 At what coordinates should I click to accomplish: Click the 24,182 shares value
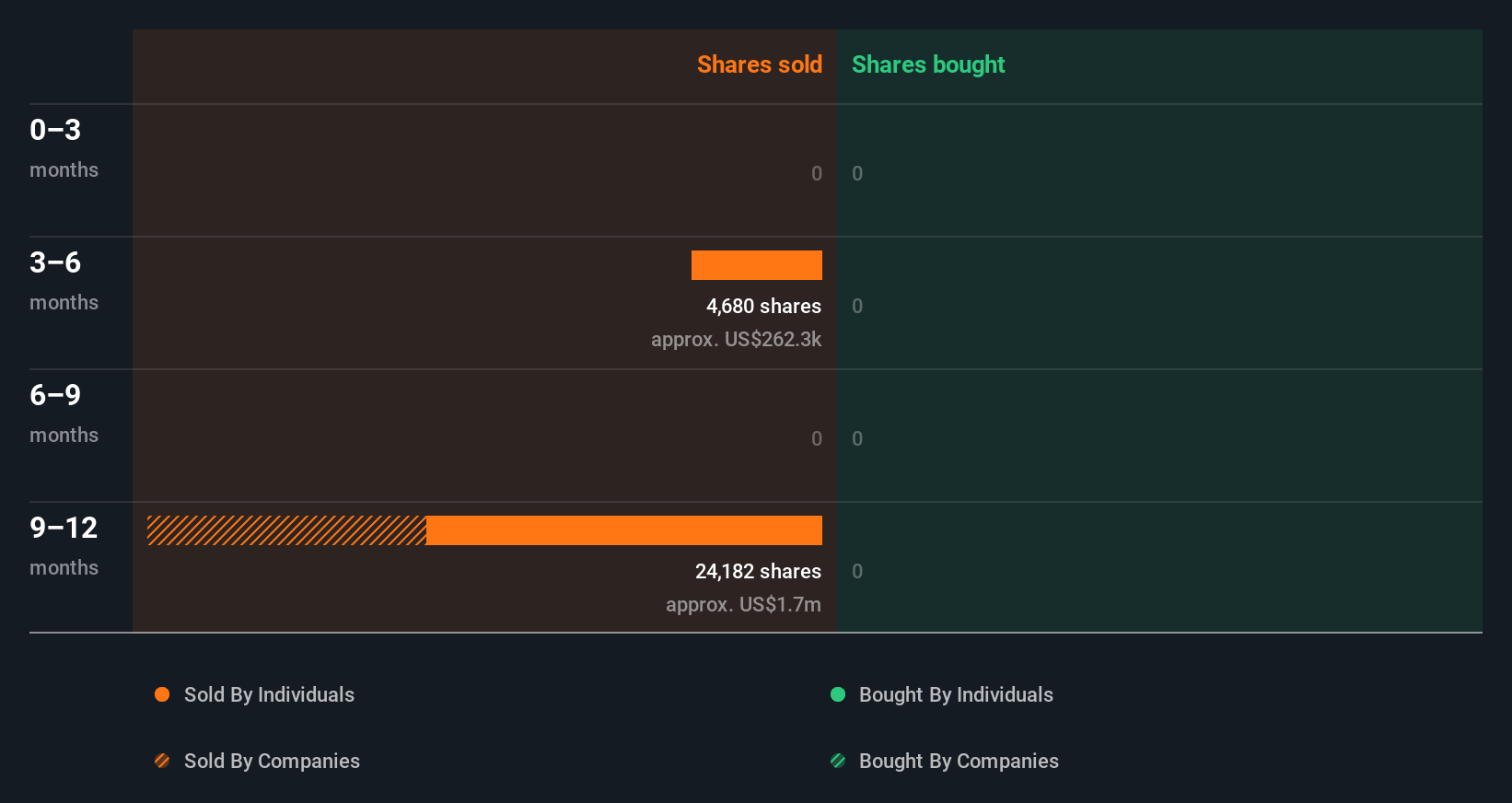tap(758, 571)
